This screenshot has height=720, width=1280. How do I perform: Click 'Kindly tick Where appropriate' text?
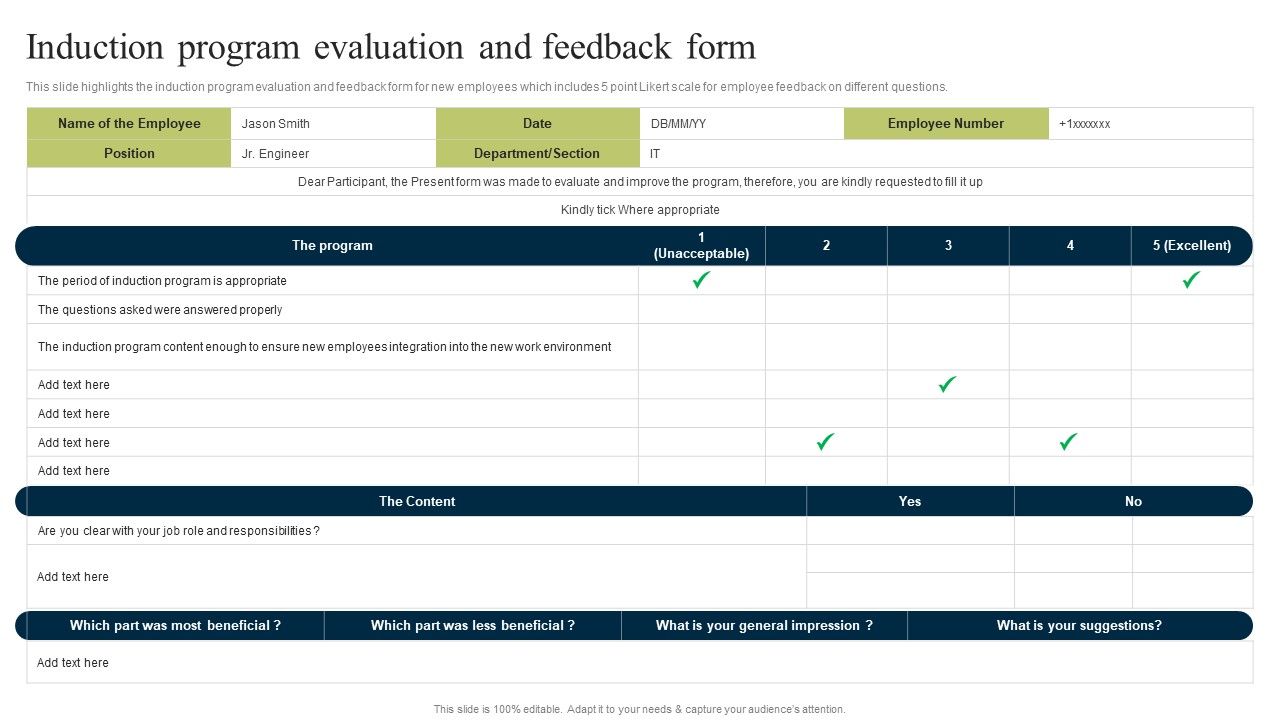click(640, 210)
